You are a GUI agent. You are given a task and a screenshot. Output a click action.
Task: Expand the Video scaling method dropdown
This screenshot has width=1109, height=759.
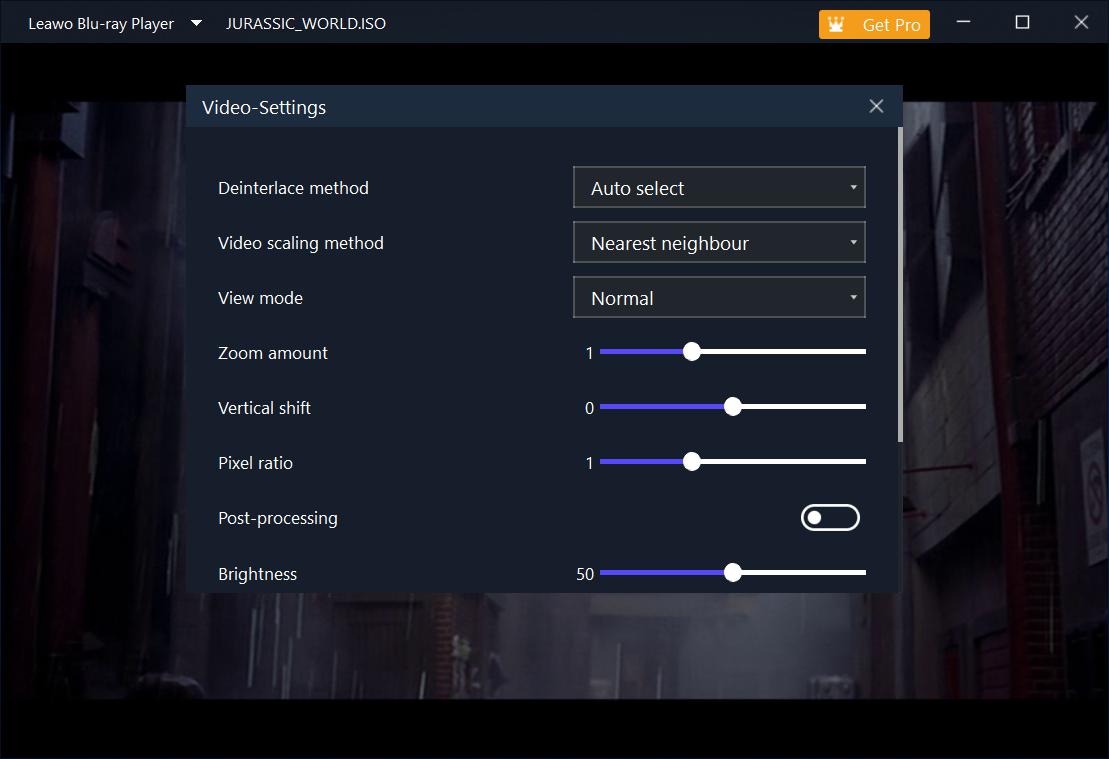click(x=719, y=243)
